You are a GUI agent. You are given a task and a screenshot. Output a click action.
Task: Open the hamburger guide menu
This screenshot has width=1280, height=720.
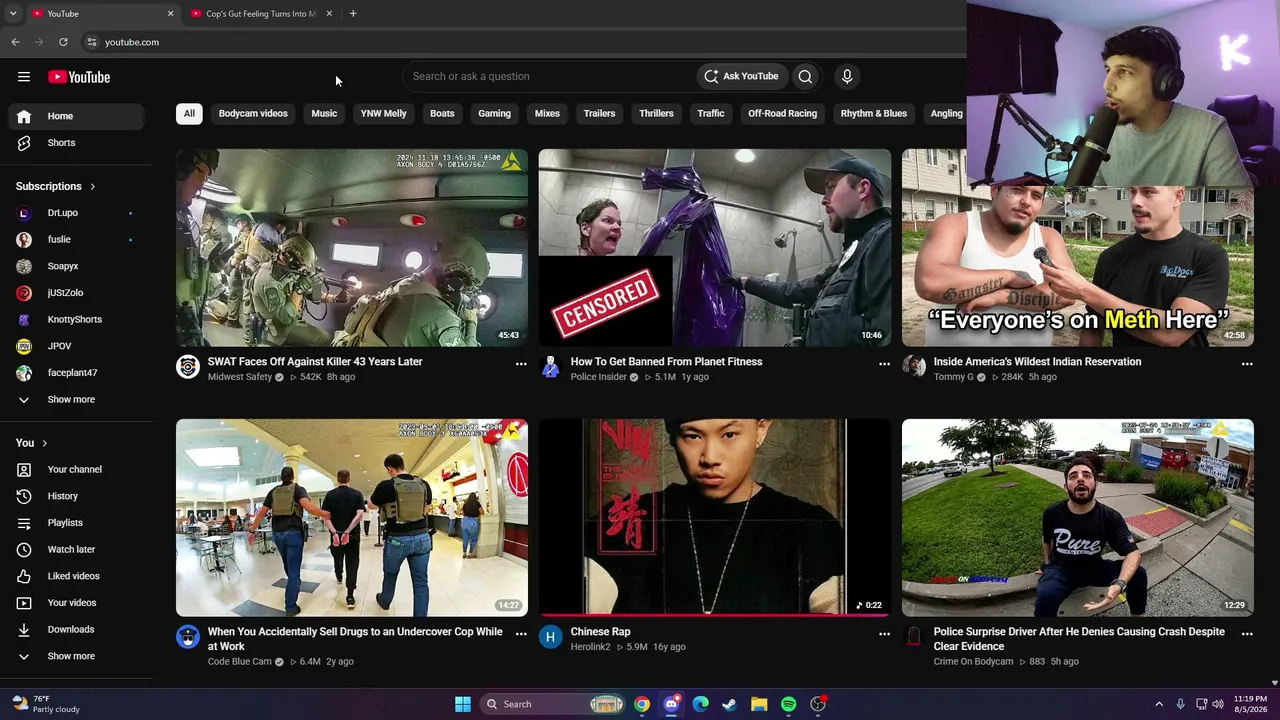coord(24,77)
